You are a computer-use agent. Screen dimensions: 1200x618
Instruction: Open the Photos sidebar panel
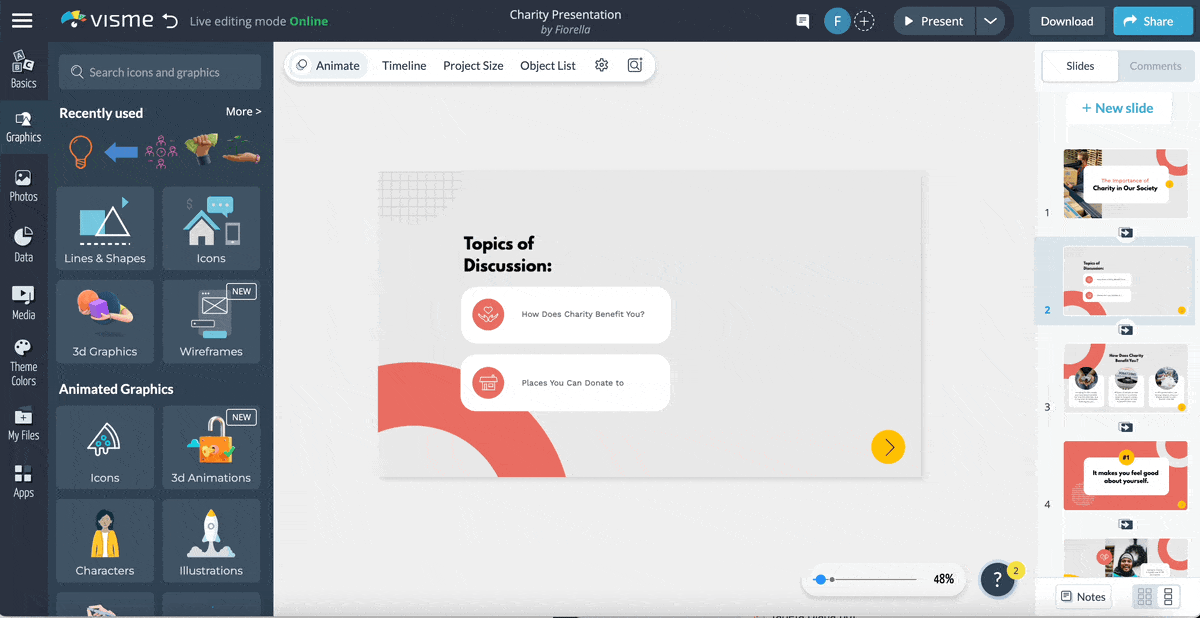23,185
